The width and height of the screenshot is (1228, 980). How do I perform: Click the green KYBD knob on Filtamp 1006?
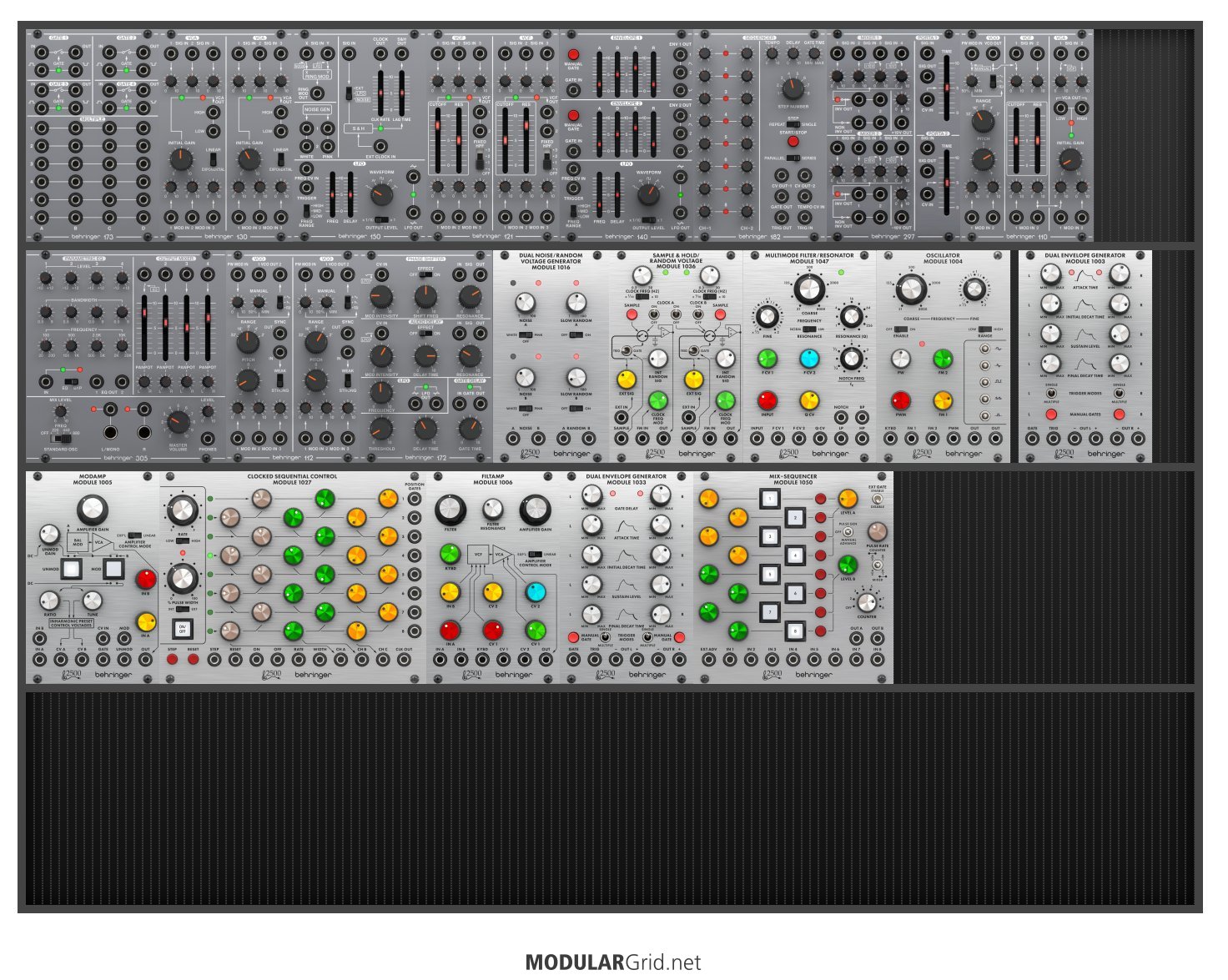tap(450, 553)
